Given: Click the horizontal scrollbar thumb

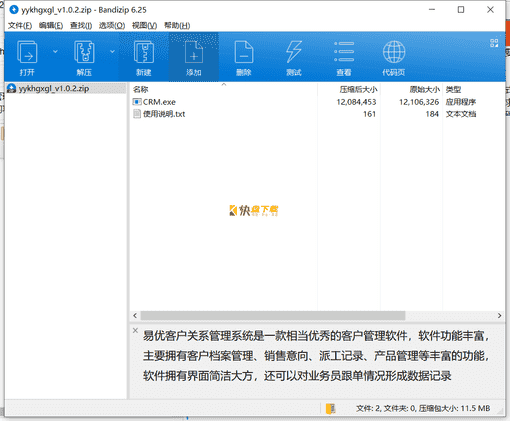Looking at the screenshot, I should point(273,315).
